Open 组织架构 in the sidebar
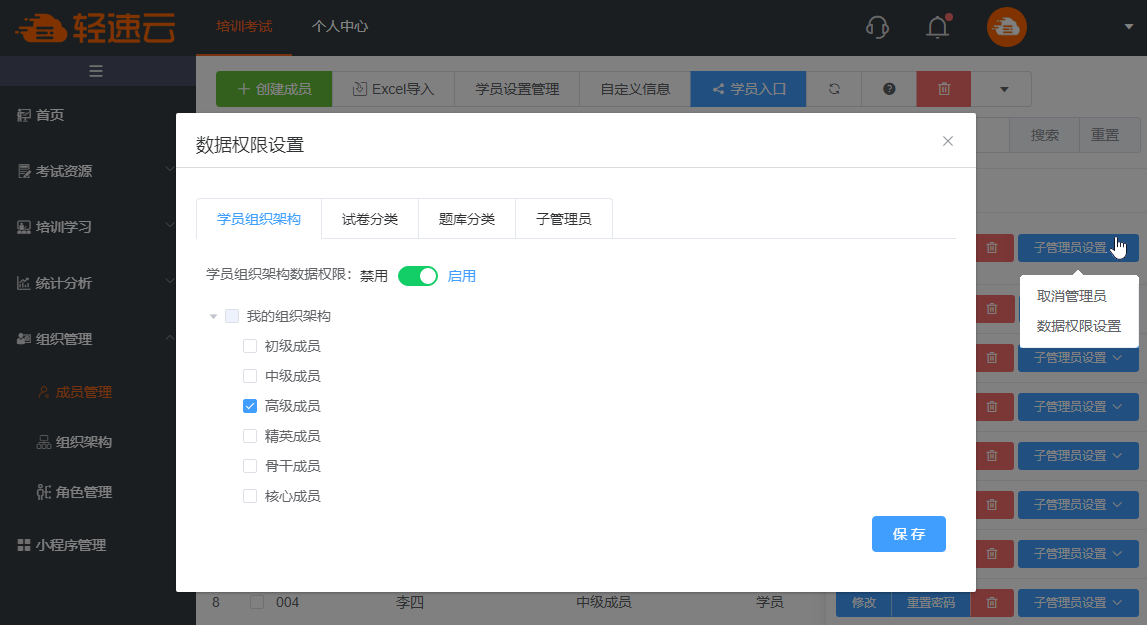The height and width of the screenshot is (625, 1147). [83, 442]
